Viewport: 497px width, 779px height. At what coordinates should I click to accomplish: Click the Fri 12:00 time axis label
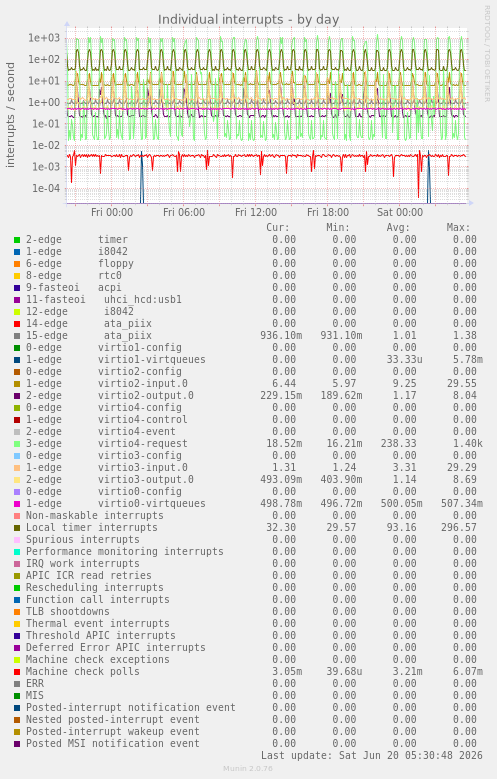click(x=256, y=212)
